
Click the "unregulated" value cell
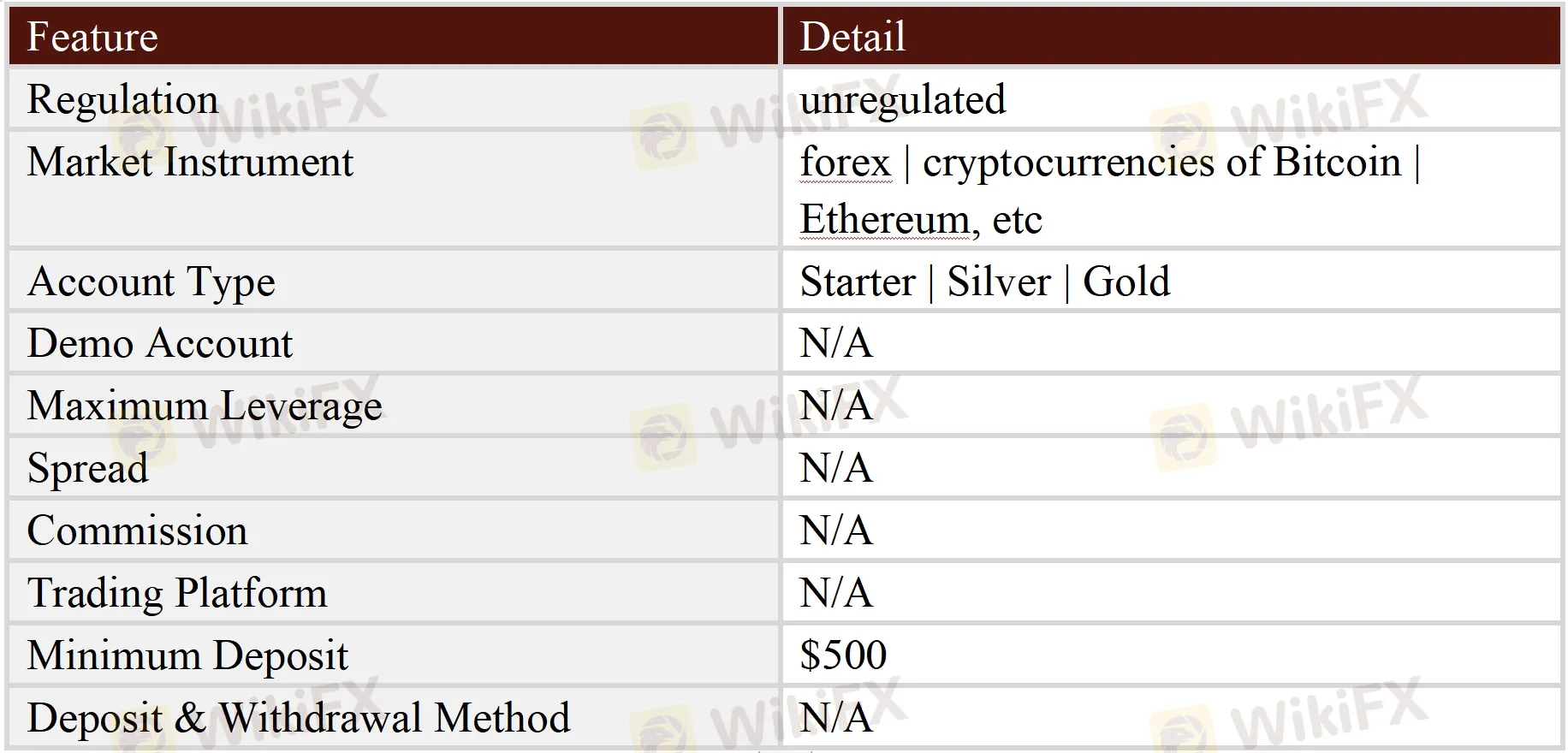[902, 99]
